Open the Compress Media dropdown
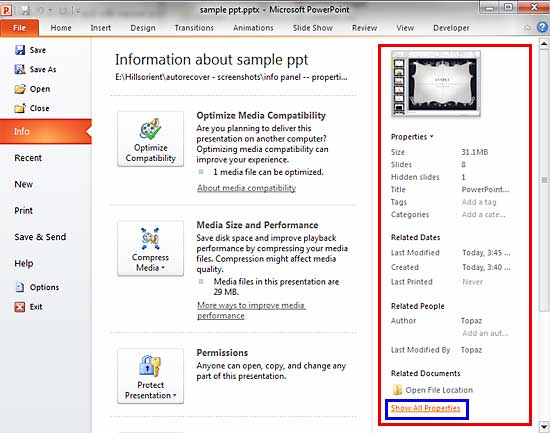The width and height of the screenshot is (550, 433). pyautogui.click(x=150, y=248)
